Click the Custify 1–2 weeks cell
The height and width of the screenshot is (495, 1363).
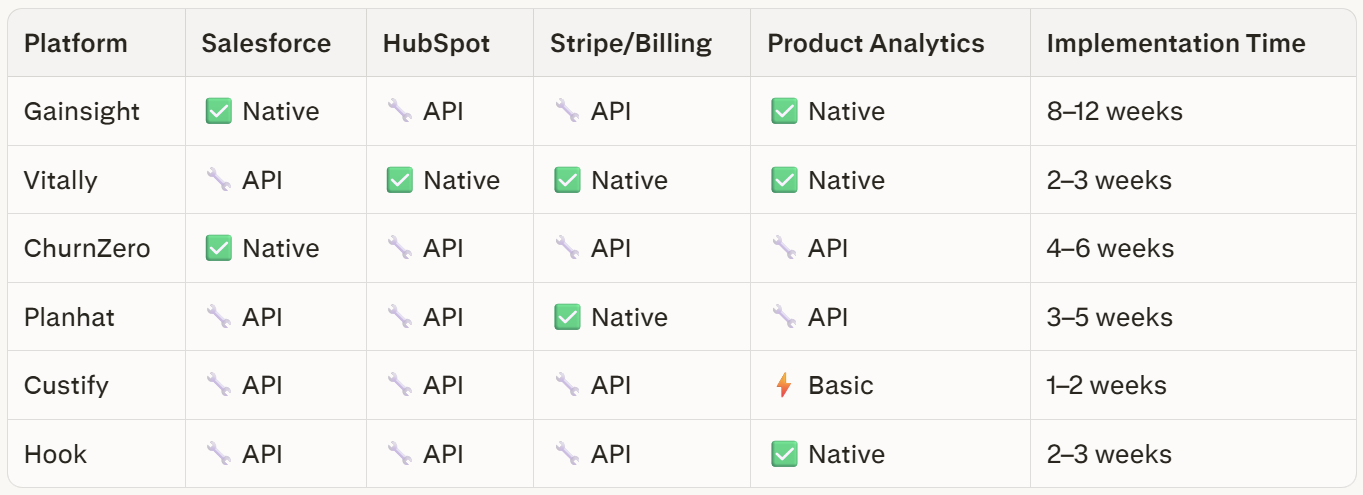pyautogui.click(x=1106, y=385)
